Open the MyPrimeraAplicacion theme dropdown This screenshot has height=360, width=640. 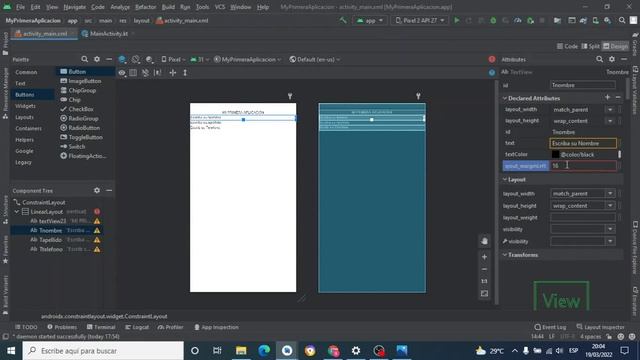click(x=247, y=59)
